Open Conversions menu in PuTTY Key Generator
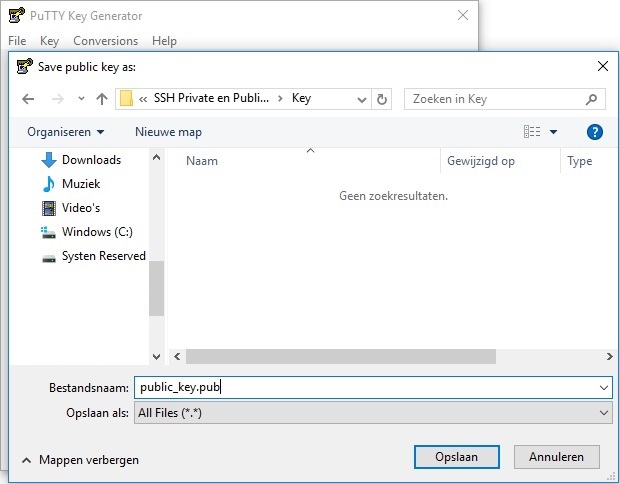 tap(106, 41)
